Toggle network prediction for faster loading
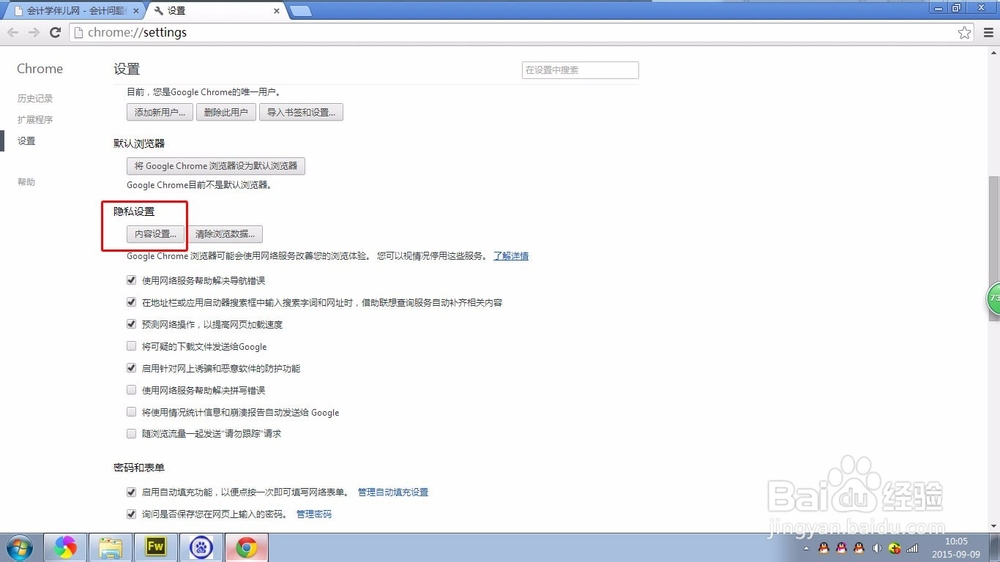This screenshot has width=1000, height=562. 131,324
